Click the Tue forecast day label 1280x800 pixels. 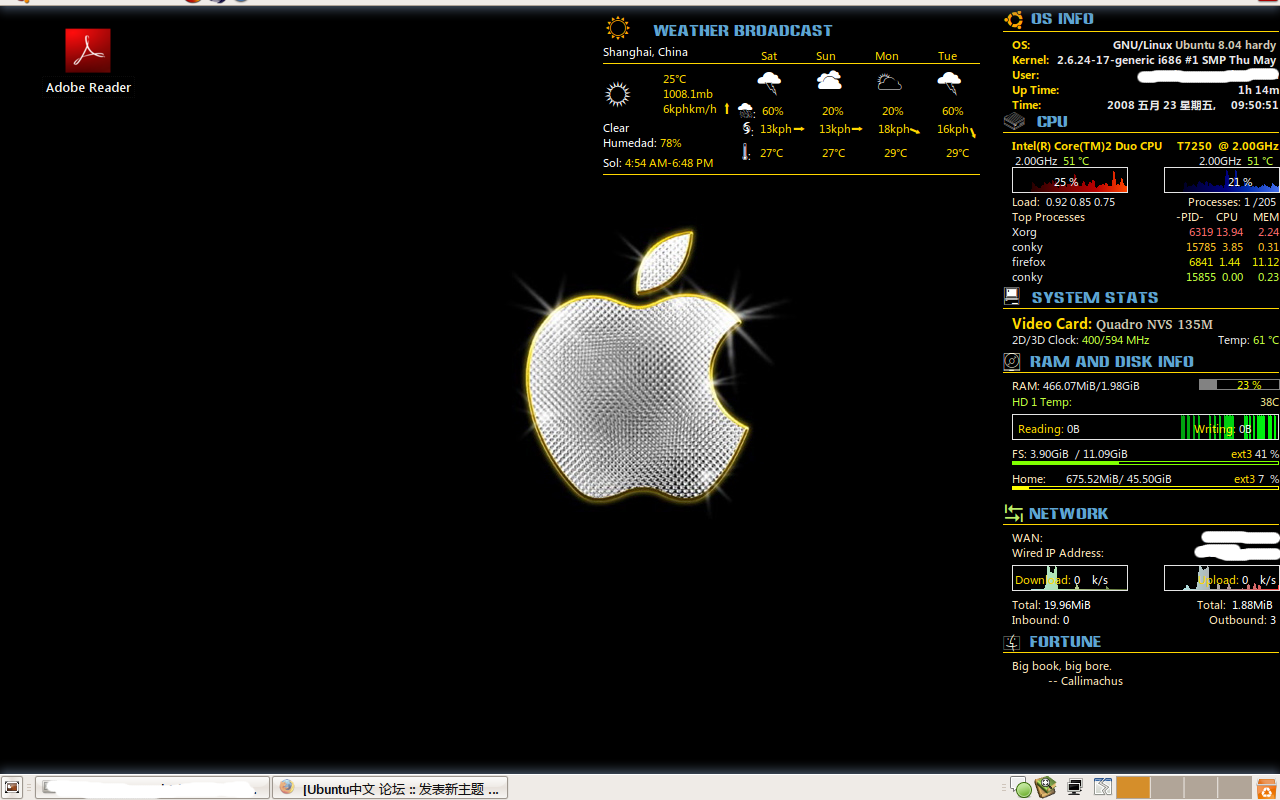click(x=948, y=56)
